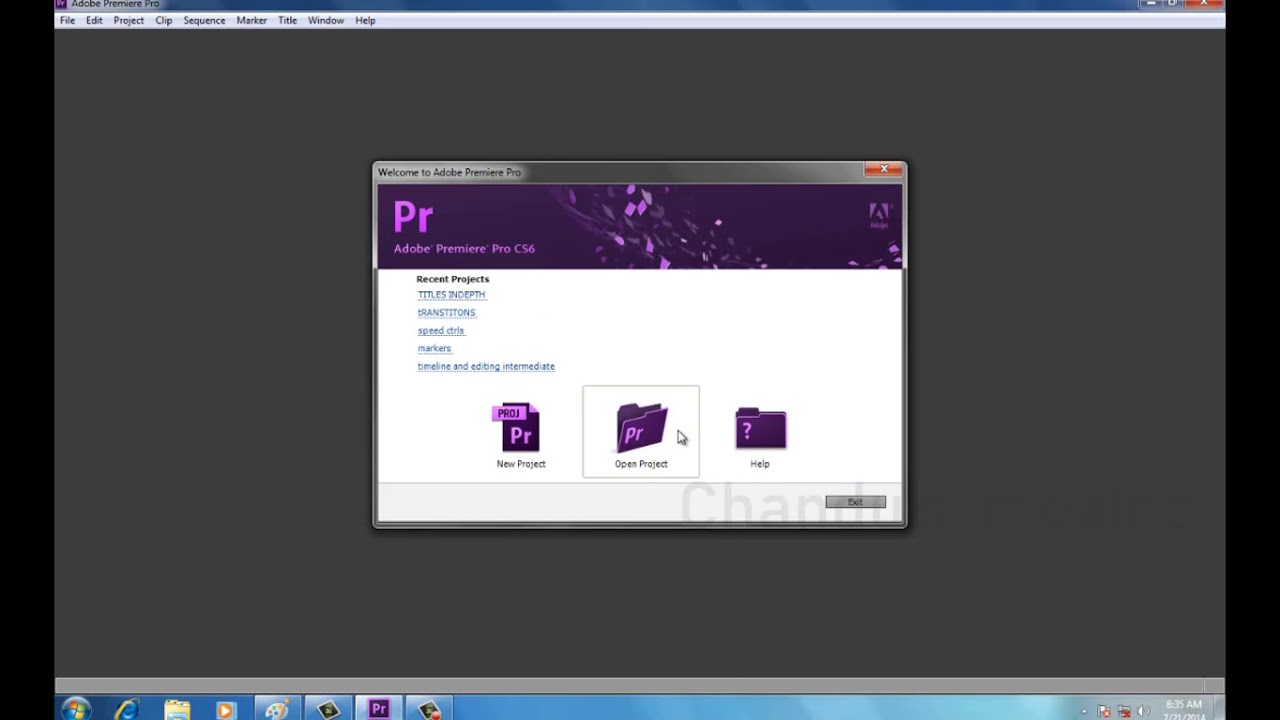
Task: Open the Title menu
Action: point(287,20)
